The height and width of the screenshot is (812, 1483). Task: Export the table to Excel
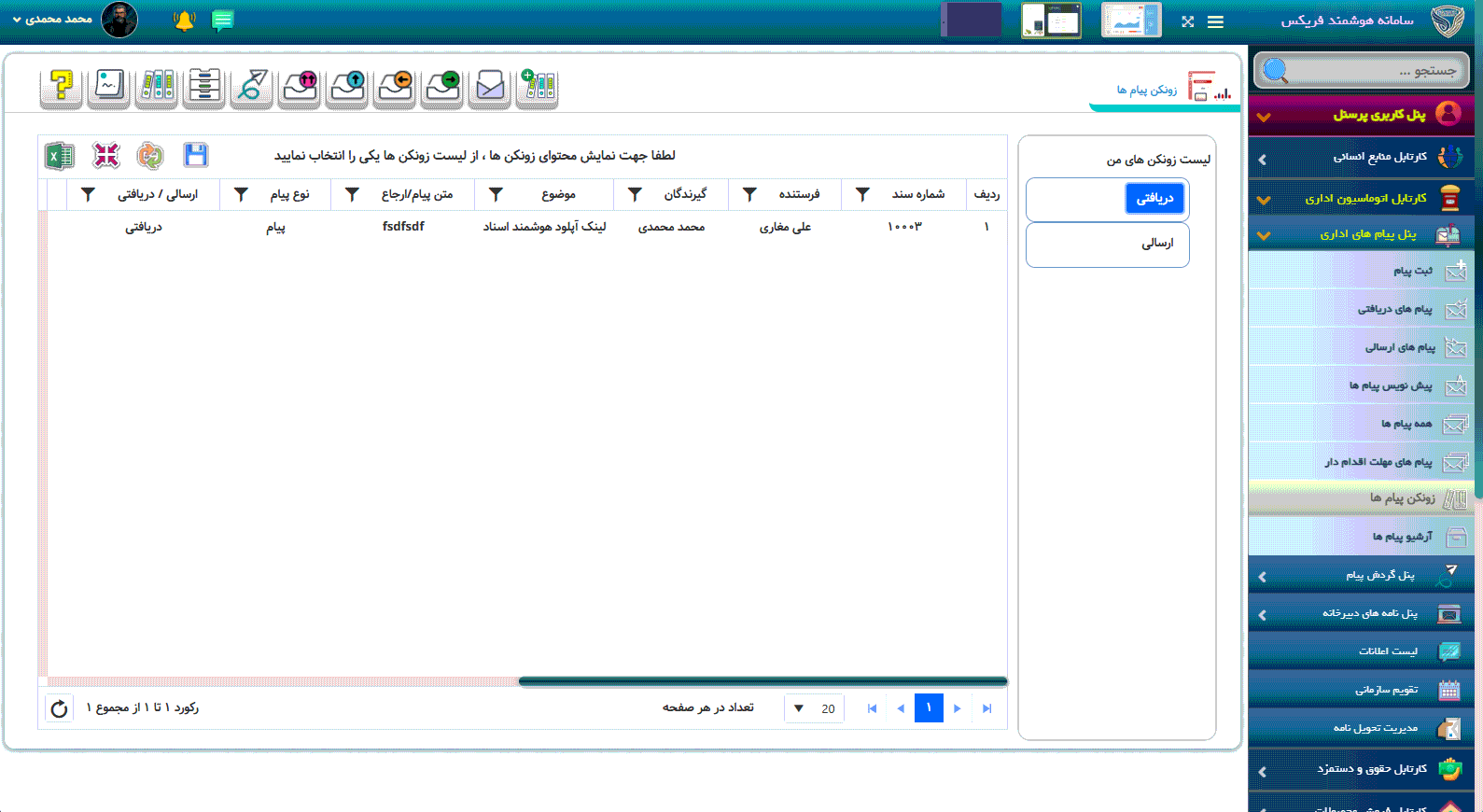click(60, 156)
